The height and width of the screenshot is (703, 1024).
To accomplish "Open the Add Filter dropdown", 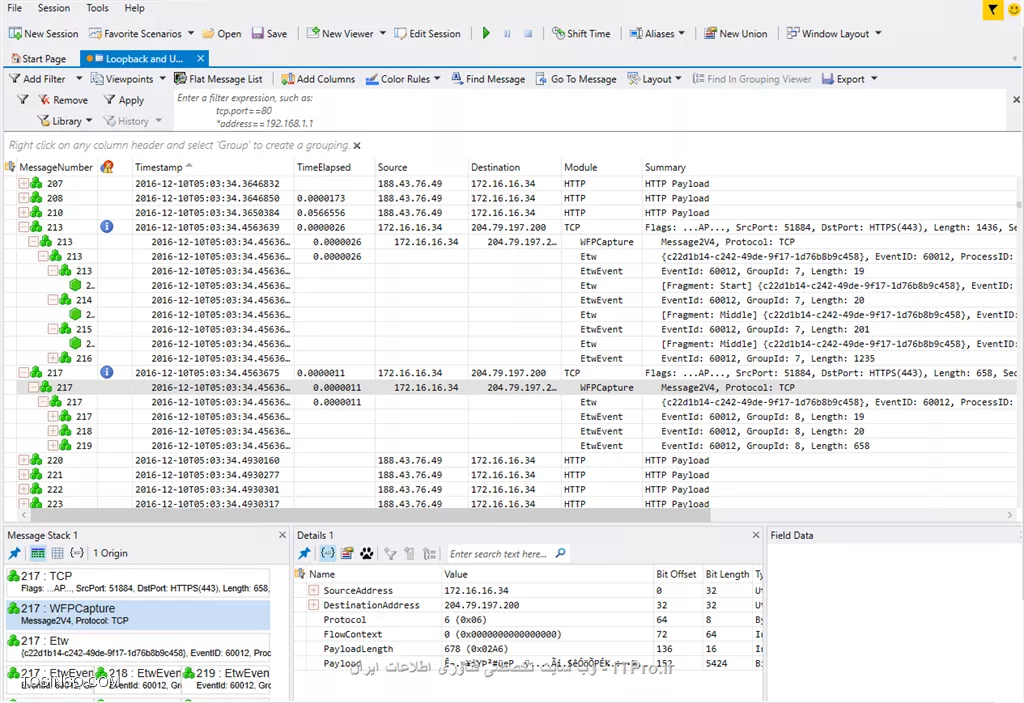I will (x=79, y=79).
